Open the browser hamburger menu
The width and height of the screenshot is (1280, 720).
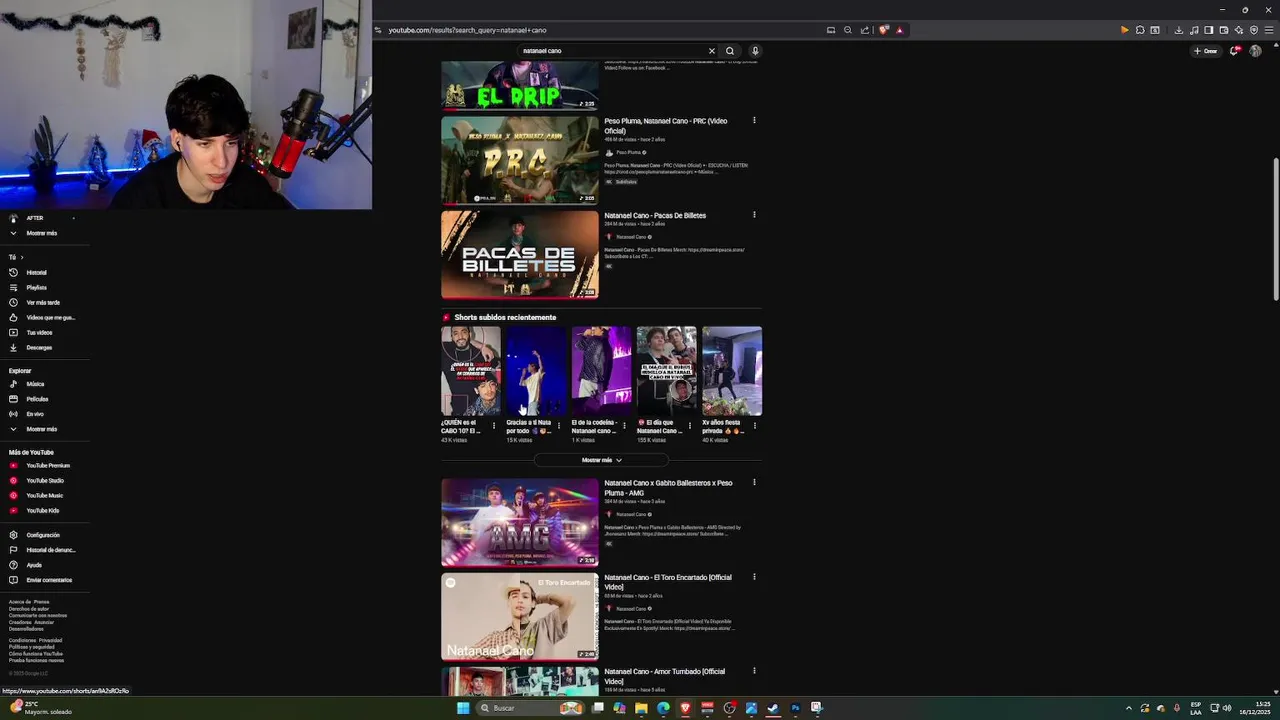[1269, 30]
